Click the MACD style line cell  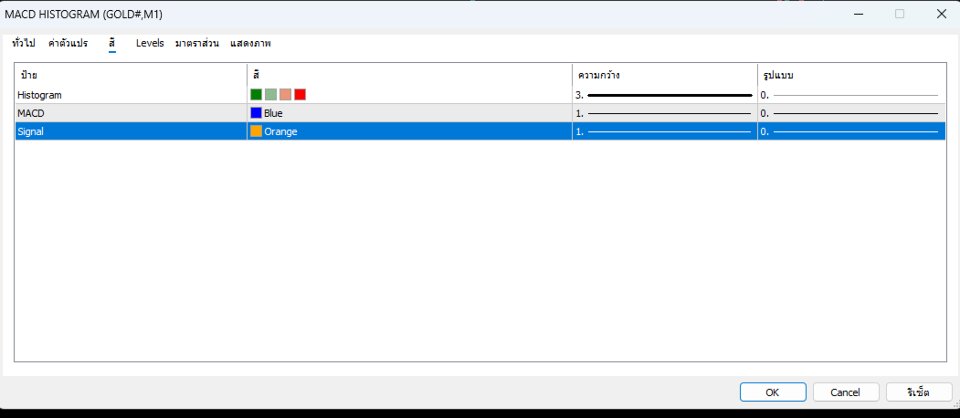pos(852,113)
